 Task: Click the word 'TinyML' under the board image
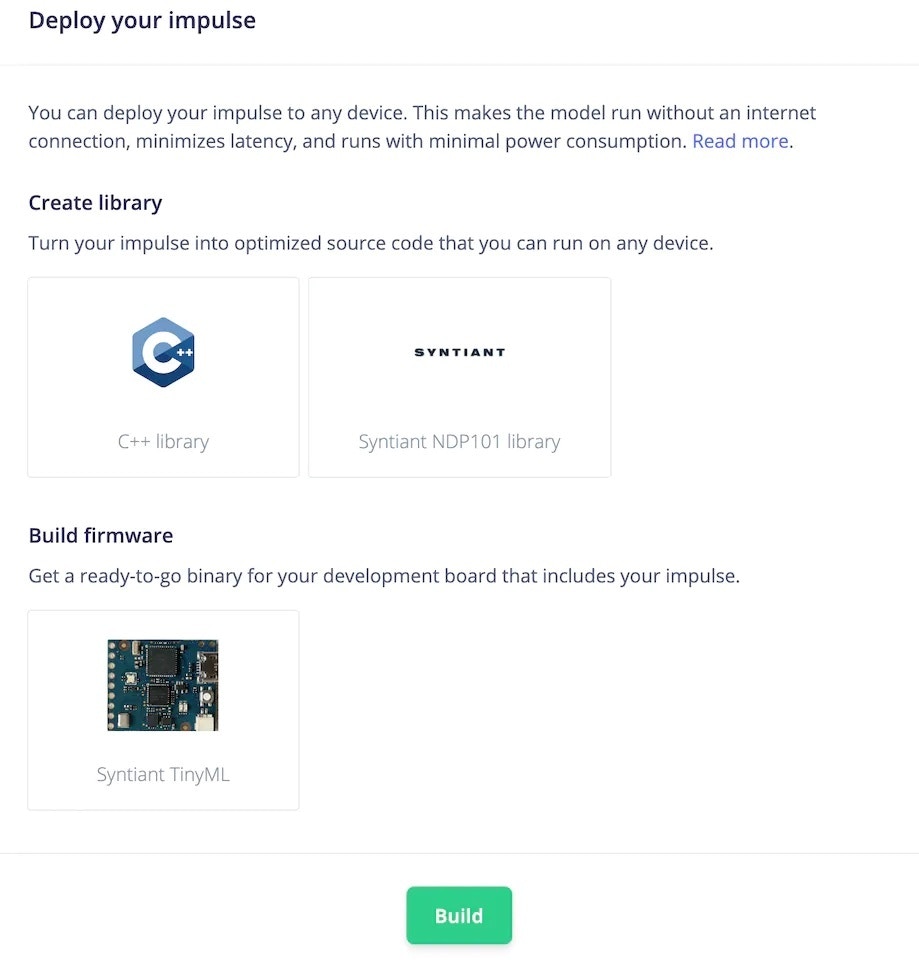(x=200, y=774)
